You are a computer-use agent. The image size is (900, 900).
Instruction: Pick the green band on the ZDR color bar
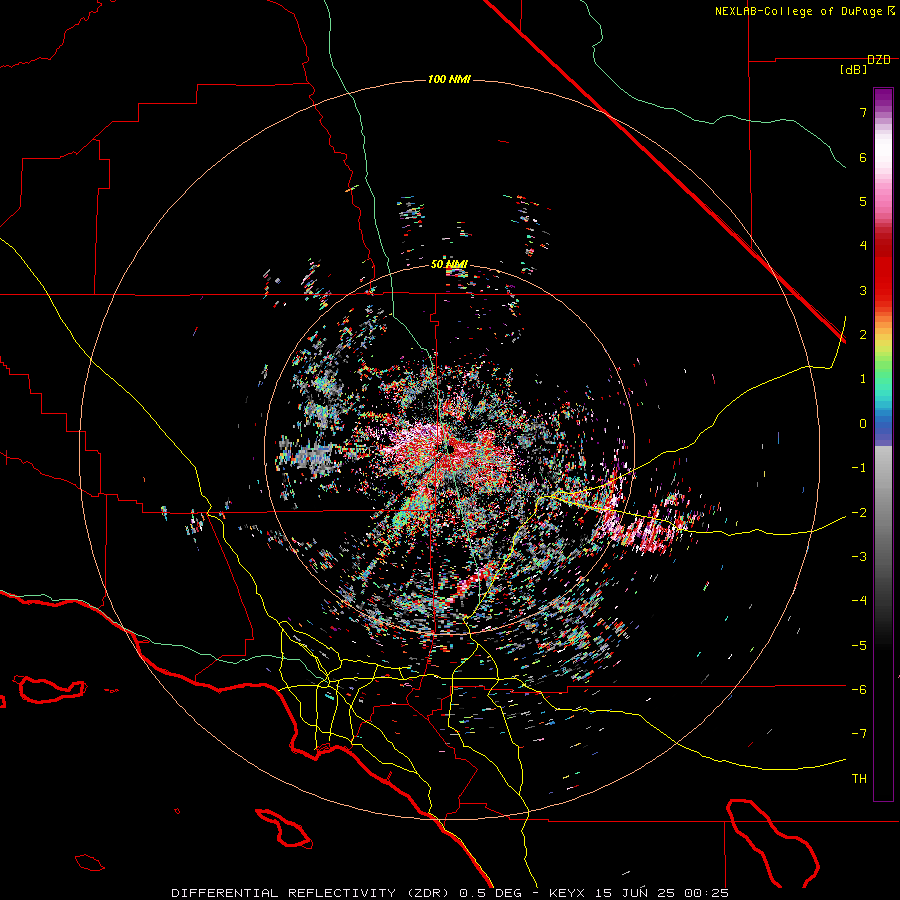pyautogui.click(x=883, y=370)
